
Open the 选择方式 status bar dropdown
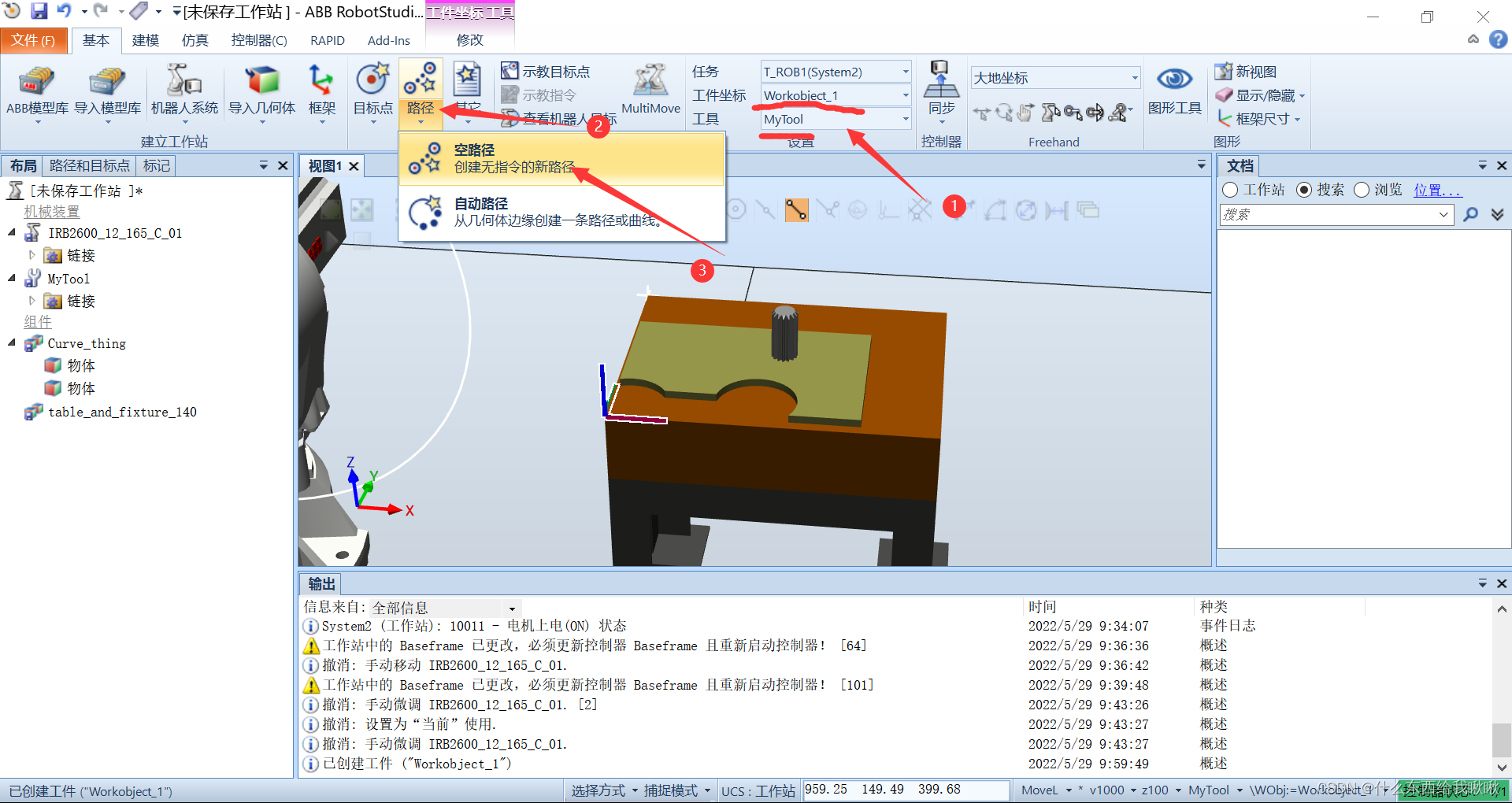(x=604, y=790)
